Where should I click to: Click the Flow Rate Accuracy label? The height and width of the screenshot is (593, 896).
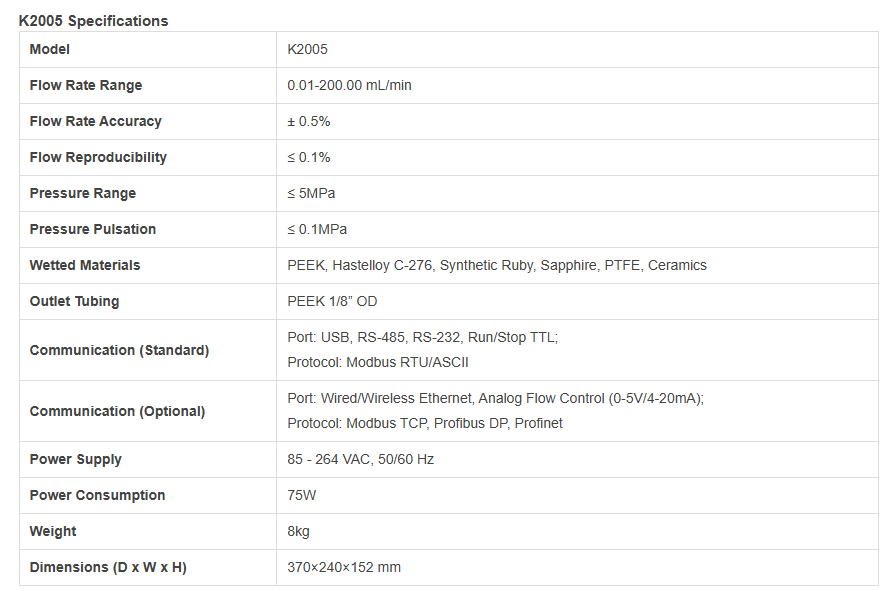[95, 121]
